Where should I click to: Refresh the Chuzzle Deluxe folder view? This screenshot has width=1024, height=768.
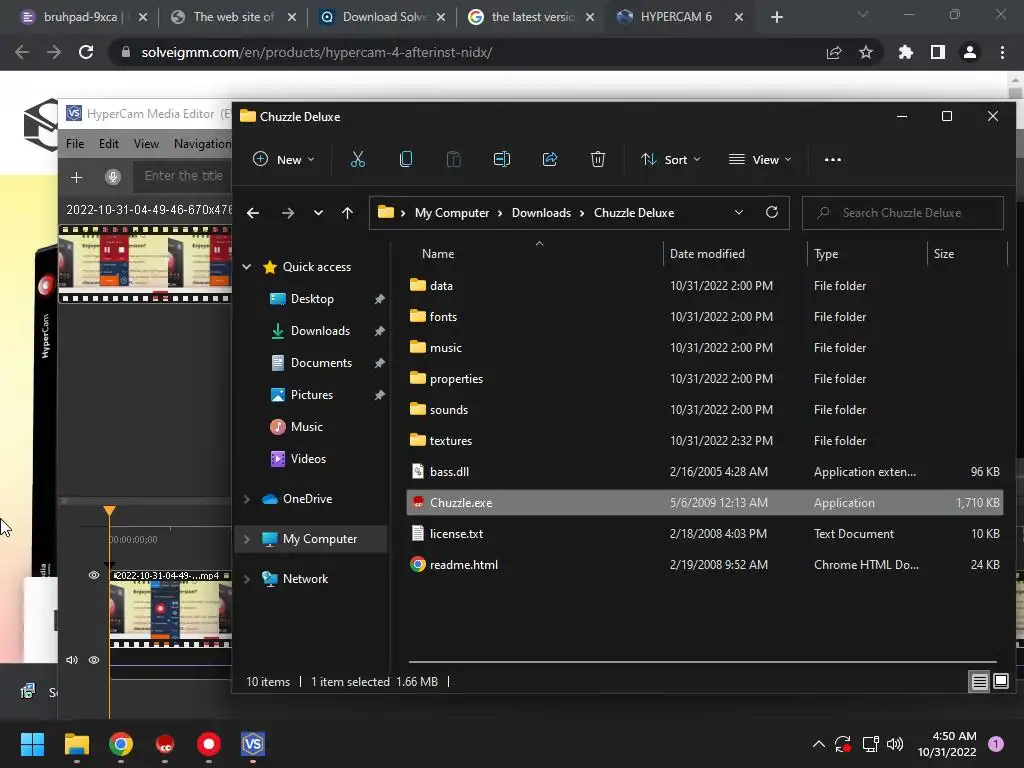coord(772,212)
